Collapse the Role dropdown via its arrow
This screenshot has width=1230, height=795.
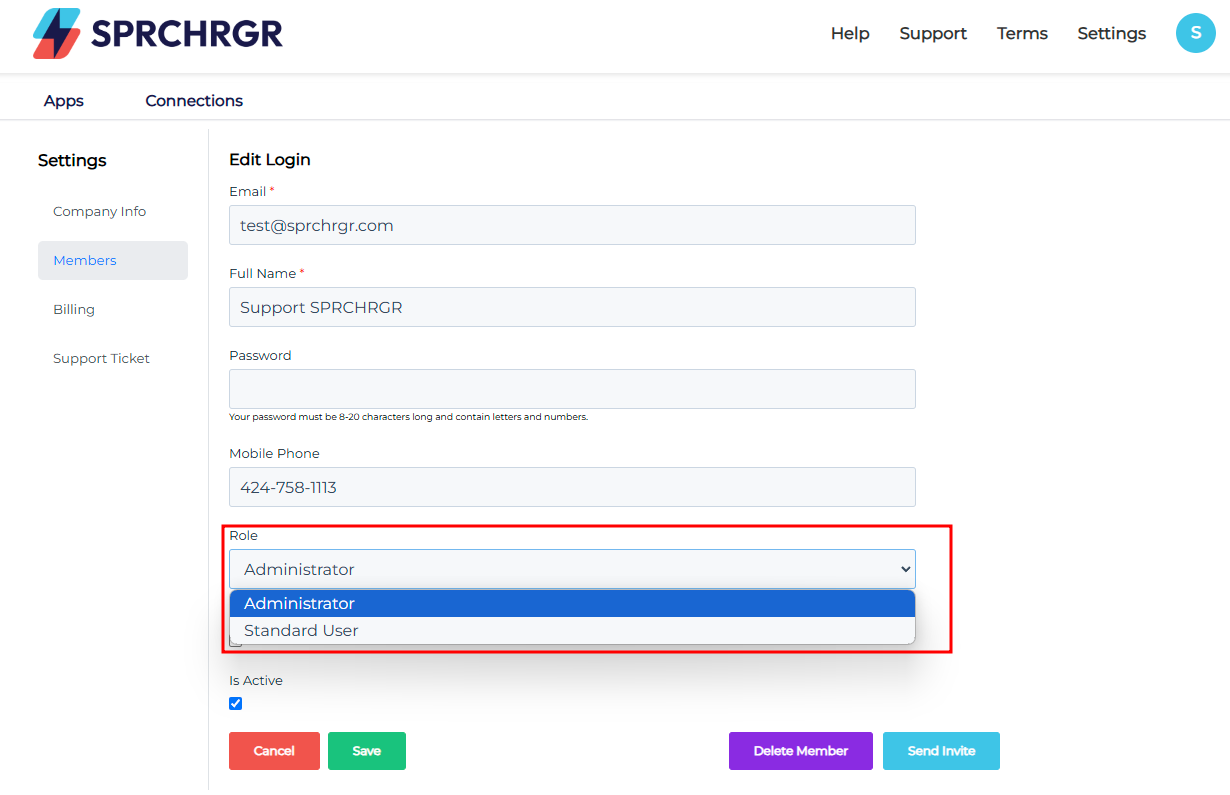tap(905, 569)
